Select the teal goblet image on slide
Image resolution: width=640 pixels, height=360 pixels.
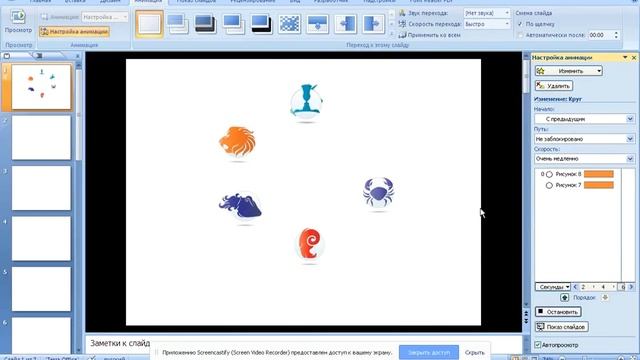306,102
